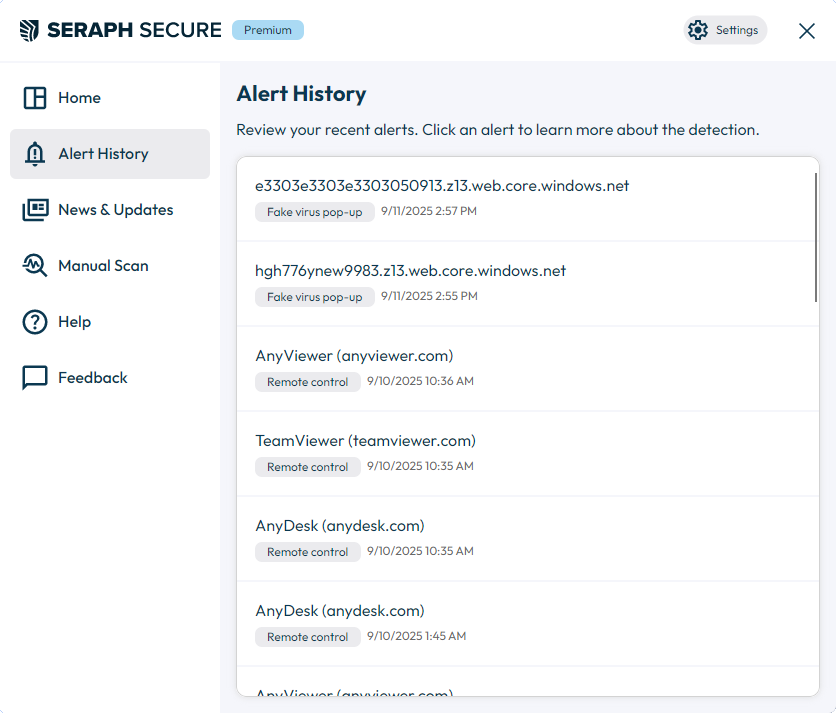Click the 9/10/2025 1:45 AM timestamp

(416, 636)
